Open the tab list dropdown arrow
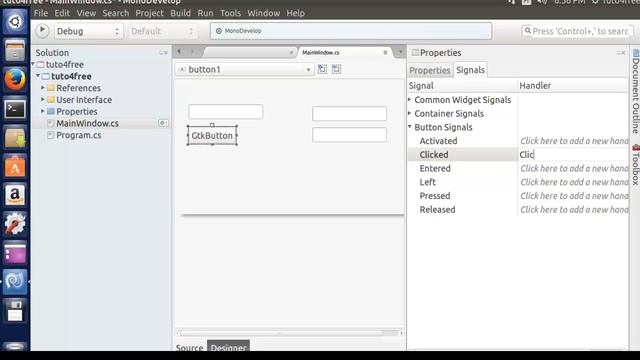This screenshot has width=640, height=360. click(x=400, y=52)
